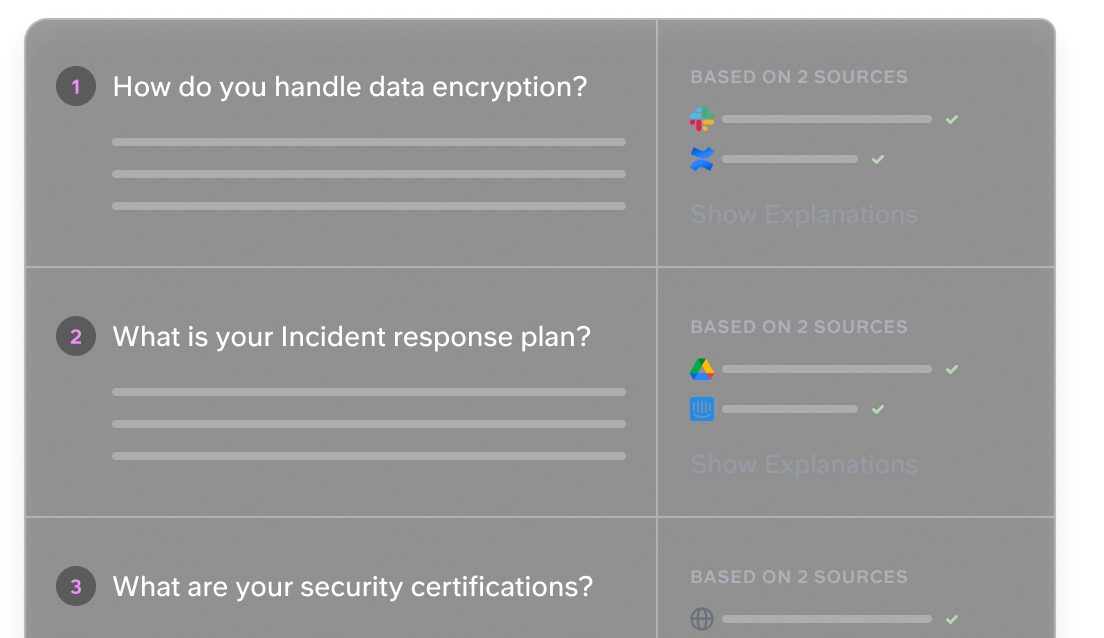Screen dimensions: 1104x638
Task: Open the "What is your Incident response plan?" question
Action: [x=351, y=337]
